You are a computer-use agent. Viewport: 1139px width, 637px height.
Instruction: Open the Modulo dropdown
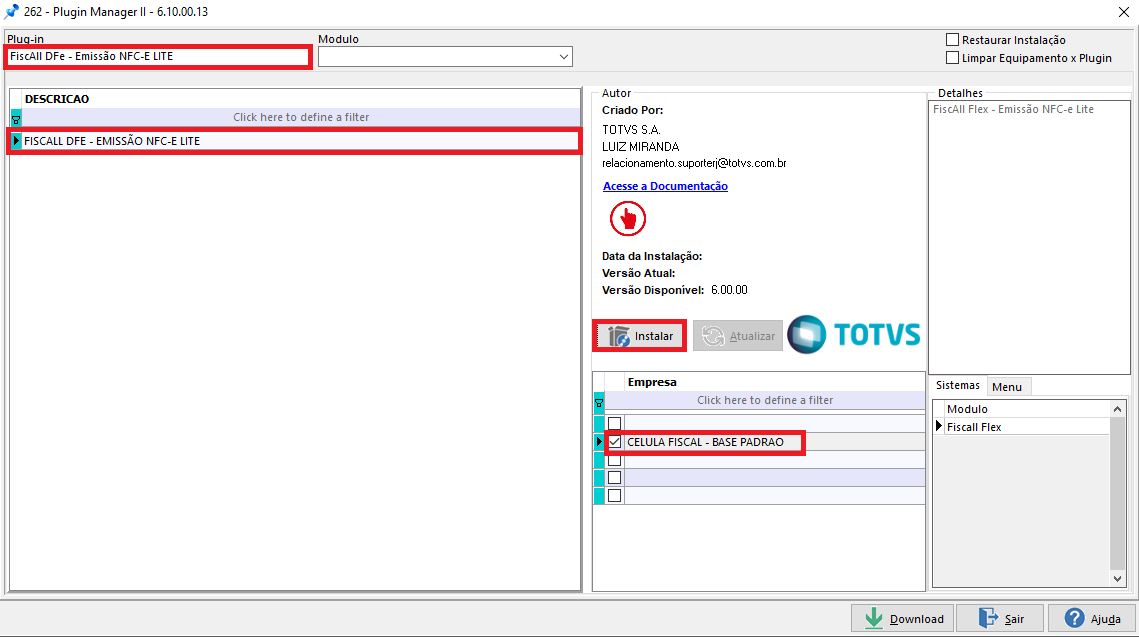[x=564, y=57]
